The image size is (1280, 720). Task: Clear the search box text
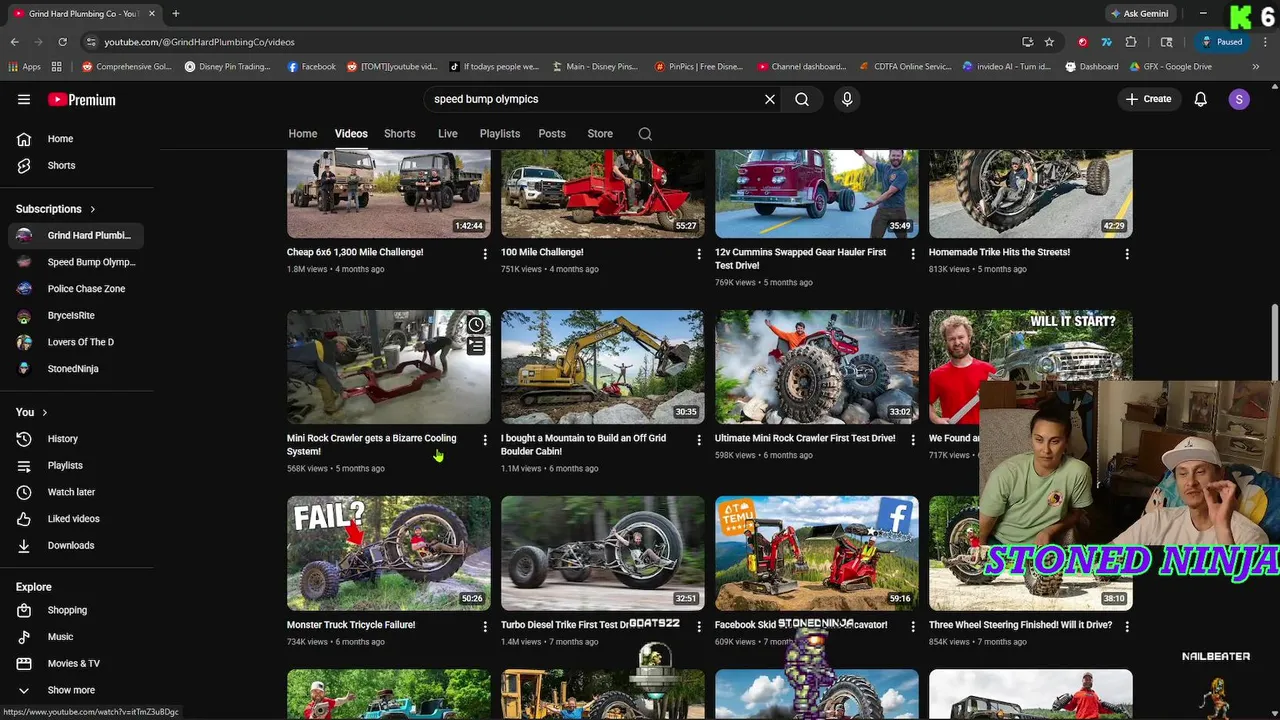pyautogui.click(x=770, y=99)
